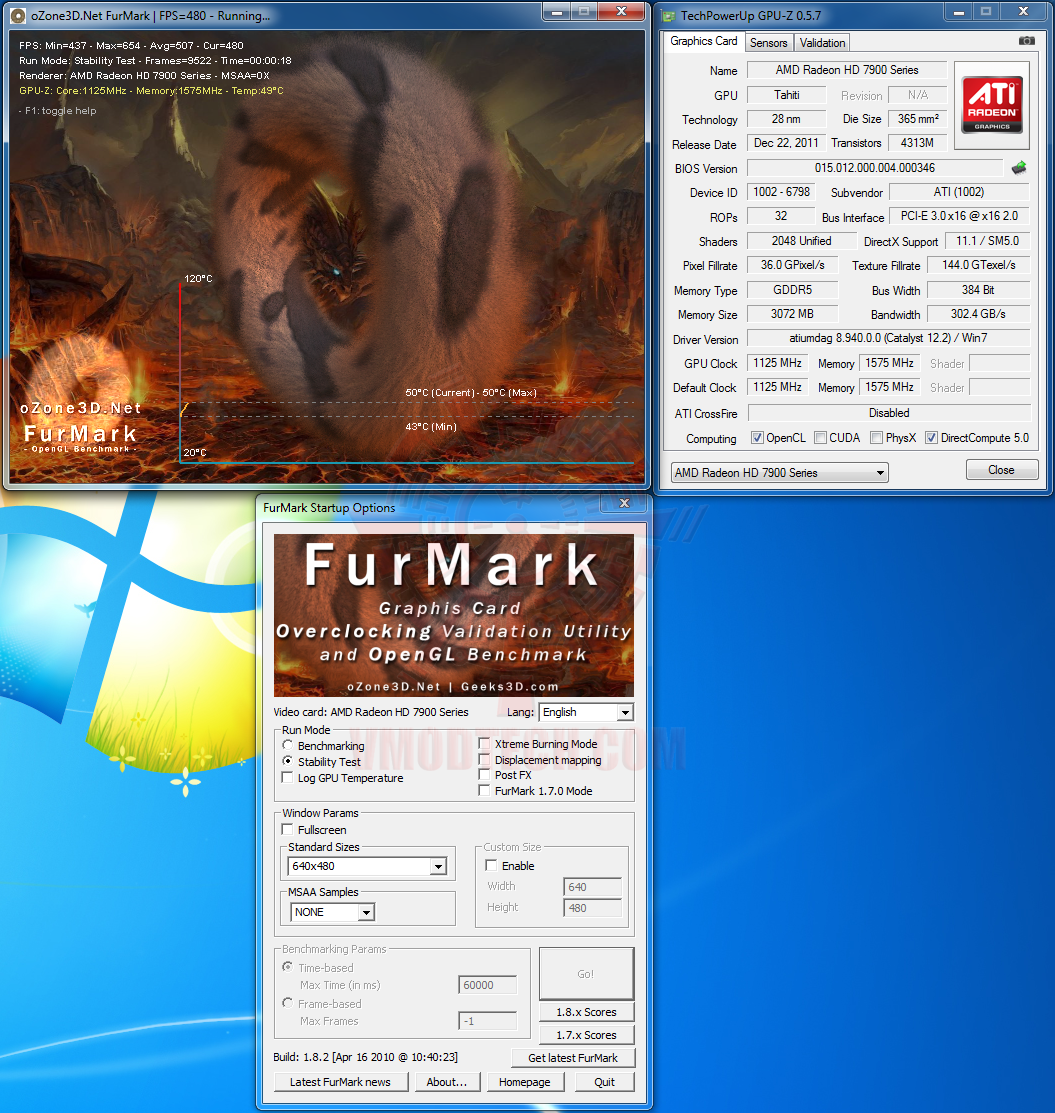Click the FurMark window title bar icon
1055x1113 pixels.
18,15
